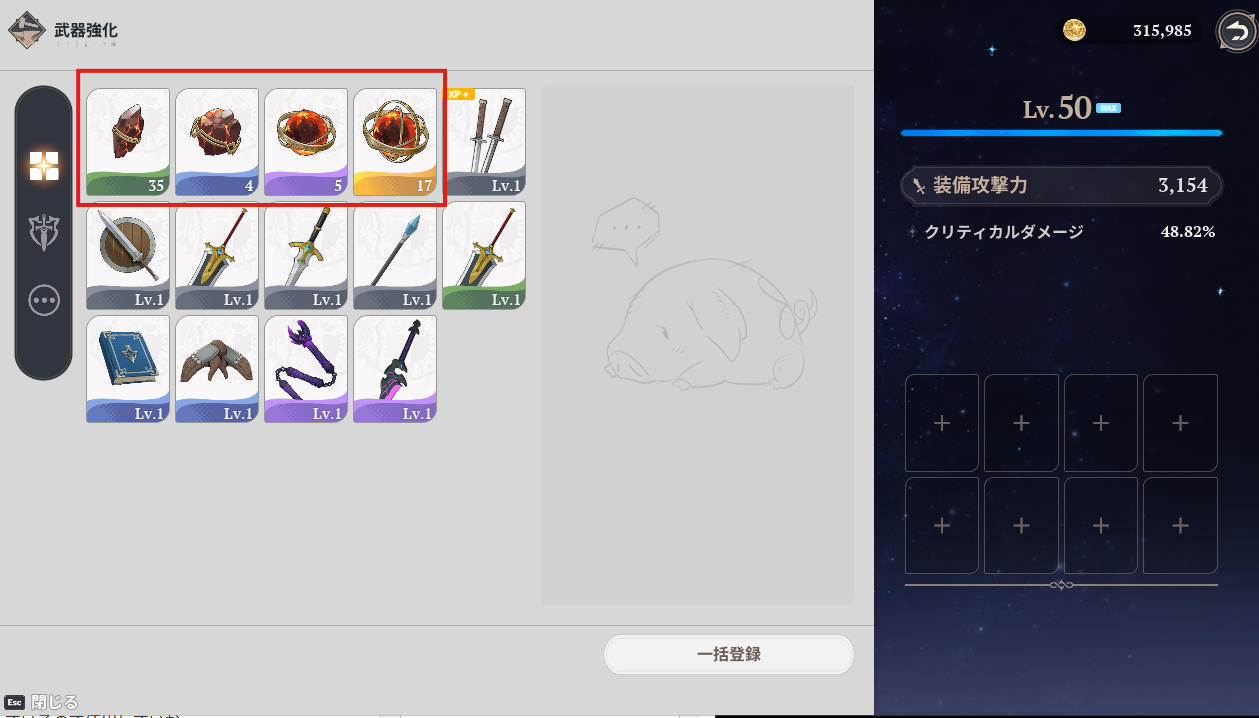Image resolution: width=1259 pixels, height=718 pixels.
Task: Click the Esc 閉じる close label
Action: coord(41,702)
